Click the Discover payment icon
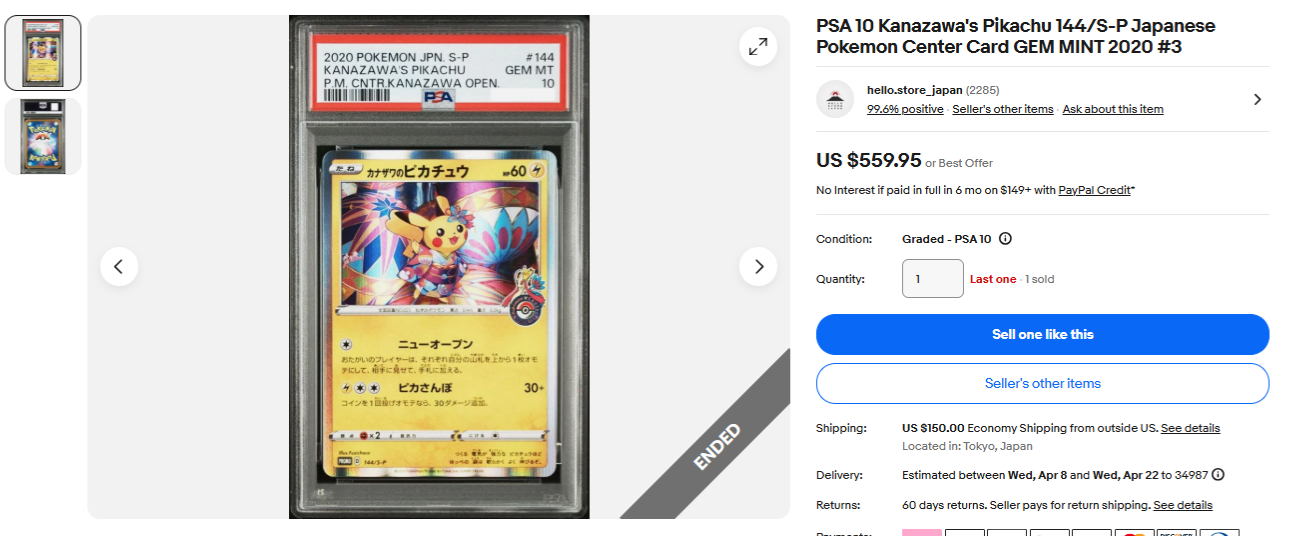The height and width of the screenshot is (536, 1296). tap(1177, 533)
